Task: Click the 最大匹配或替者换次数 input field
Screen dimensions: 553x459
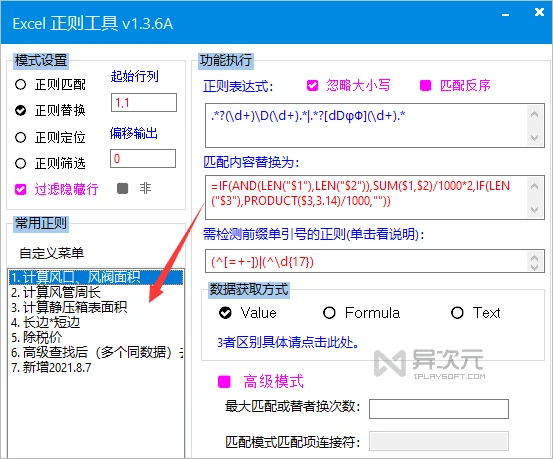Action: click(439, 409)
